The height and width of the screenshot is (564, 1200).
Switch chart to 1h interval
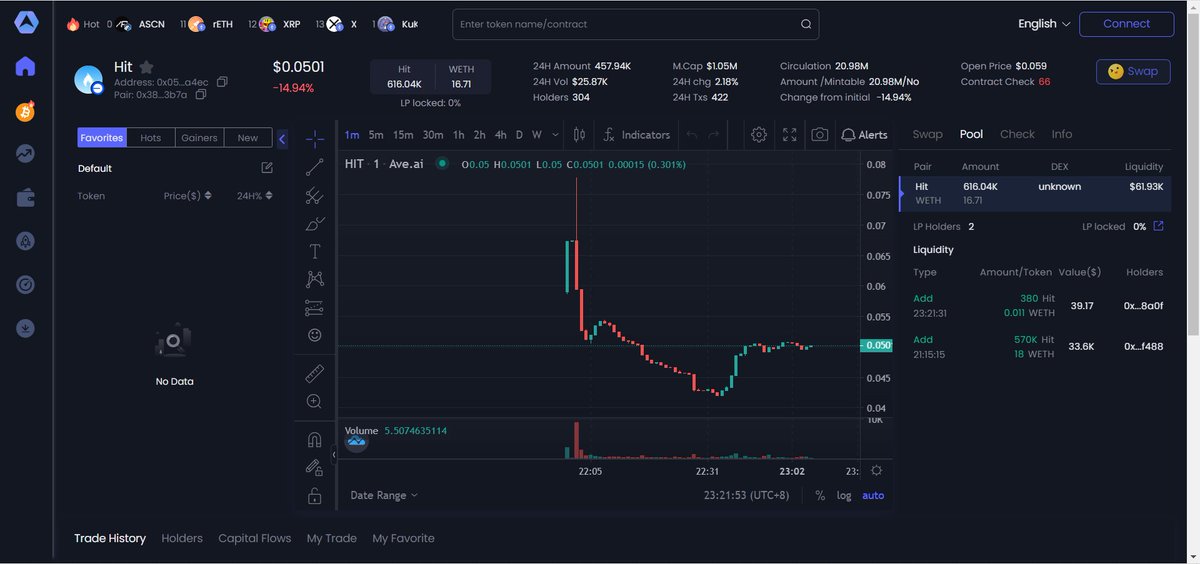458,135
